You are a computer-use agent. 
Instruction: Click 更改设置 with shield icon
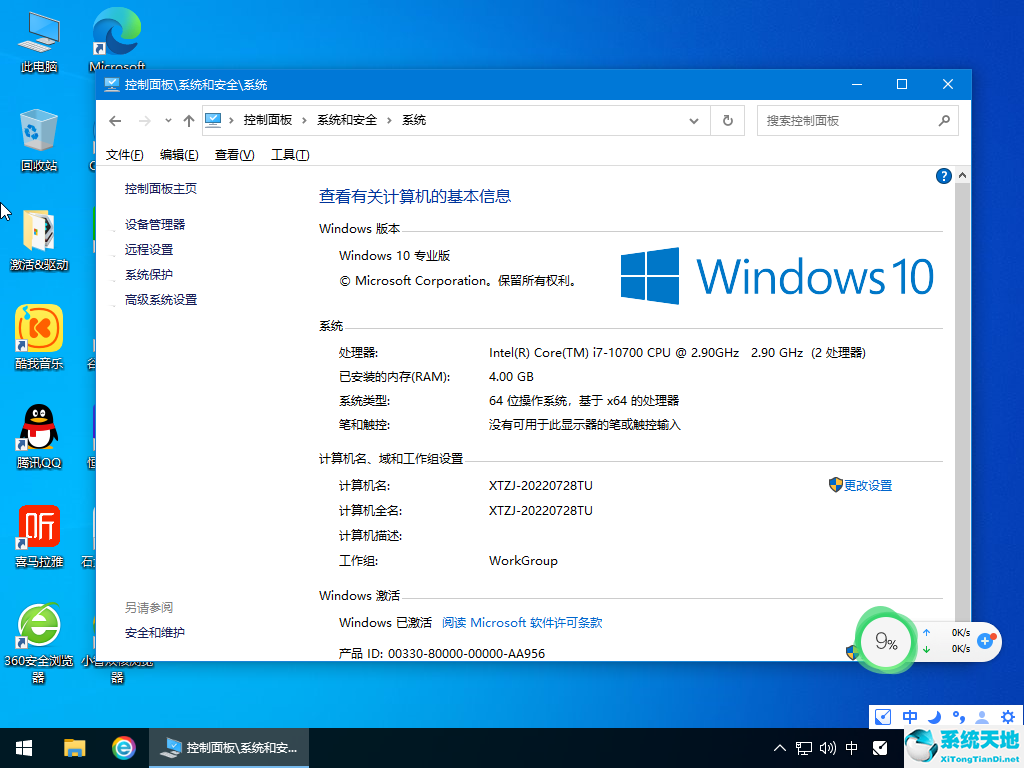pyautogui.click(x=860, y=485)
